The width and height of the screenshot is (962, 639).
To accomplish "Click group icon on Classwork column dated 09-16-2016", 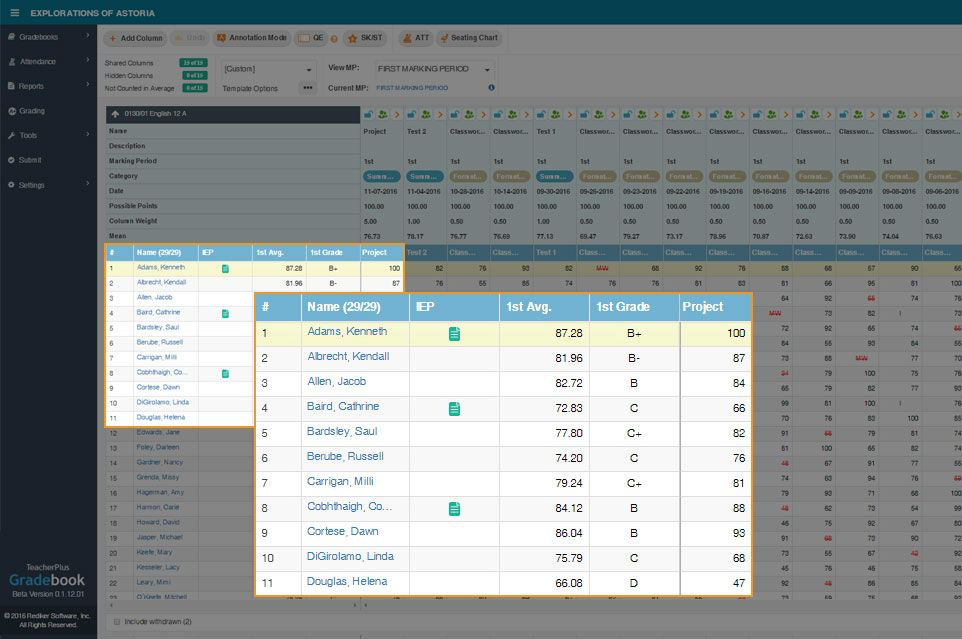I will (x=772, y=115).
